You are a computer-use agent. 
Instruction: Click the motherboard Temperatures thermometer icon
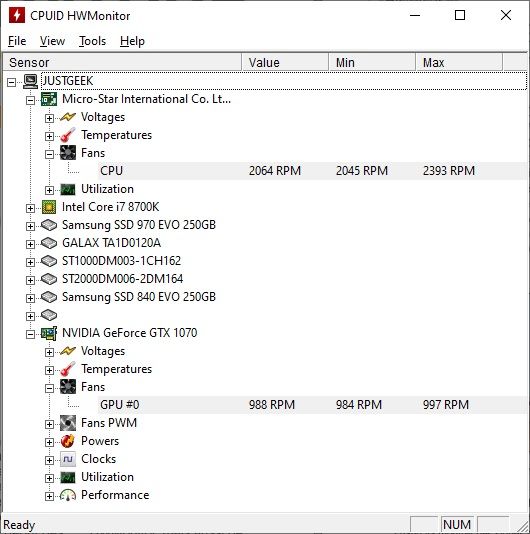click(x=67, y=135)
